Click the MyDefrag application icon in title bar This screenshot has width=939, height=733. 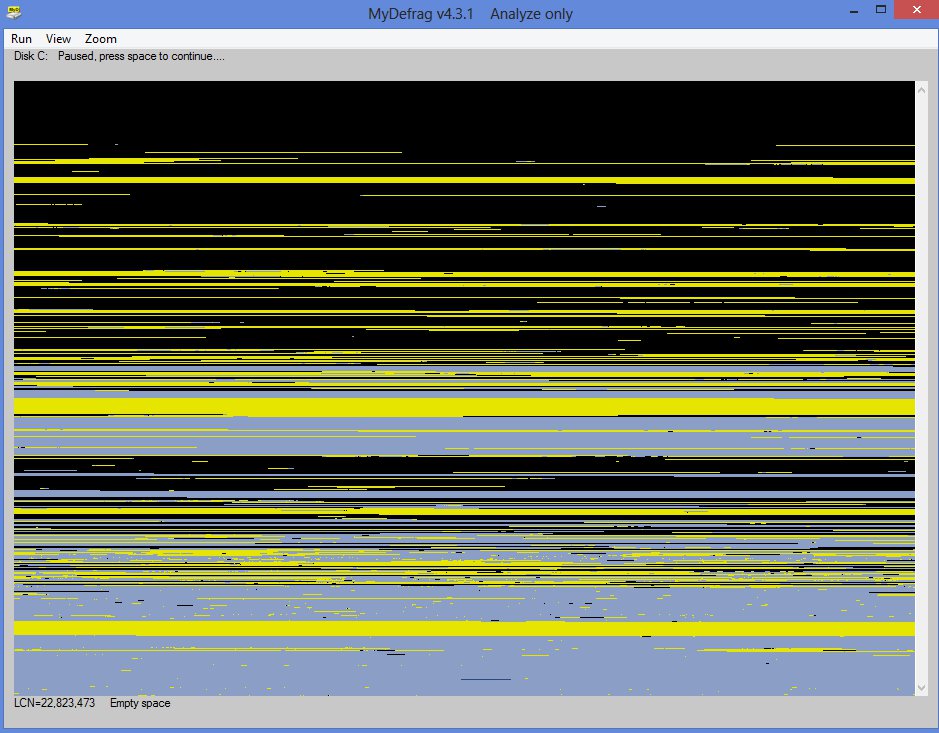14,12
